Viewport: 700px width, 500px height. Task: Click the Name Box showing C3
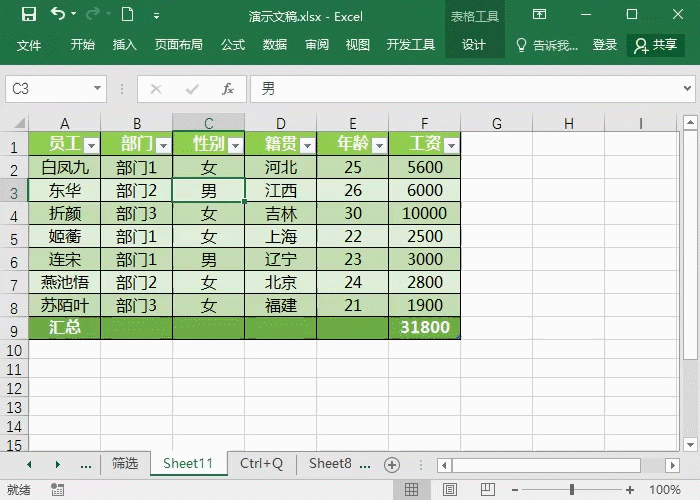tap(47, 89)
